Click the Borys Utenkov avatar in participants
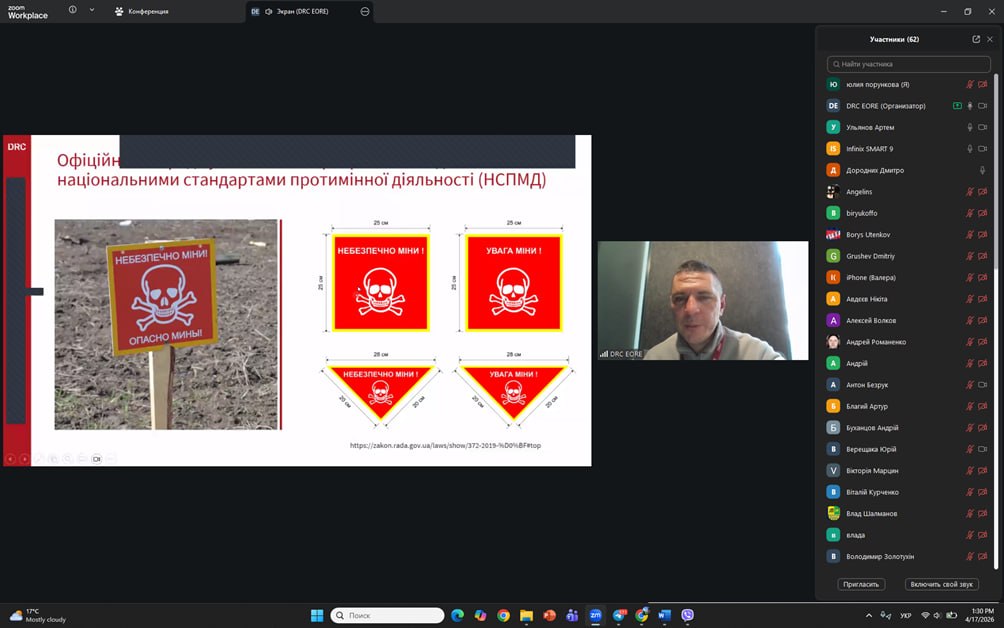 pos(833,235)
